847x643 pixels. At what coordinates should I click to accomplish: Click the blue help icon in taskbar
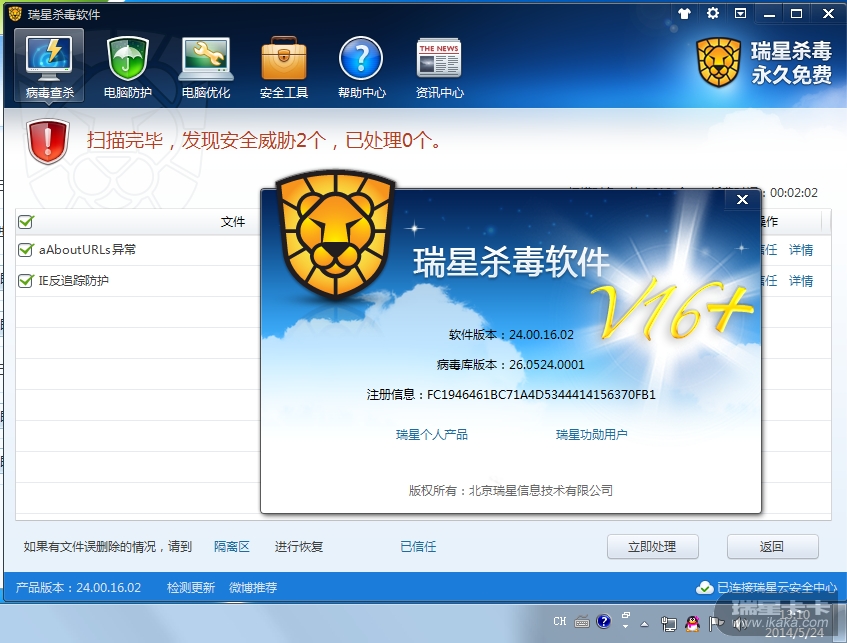pos(603,621)
